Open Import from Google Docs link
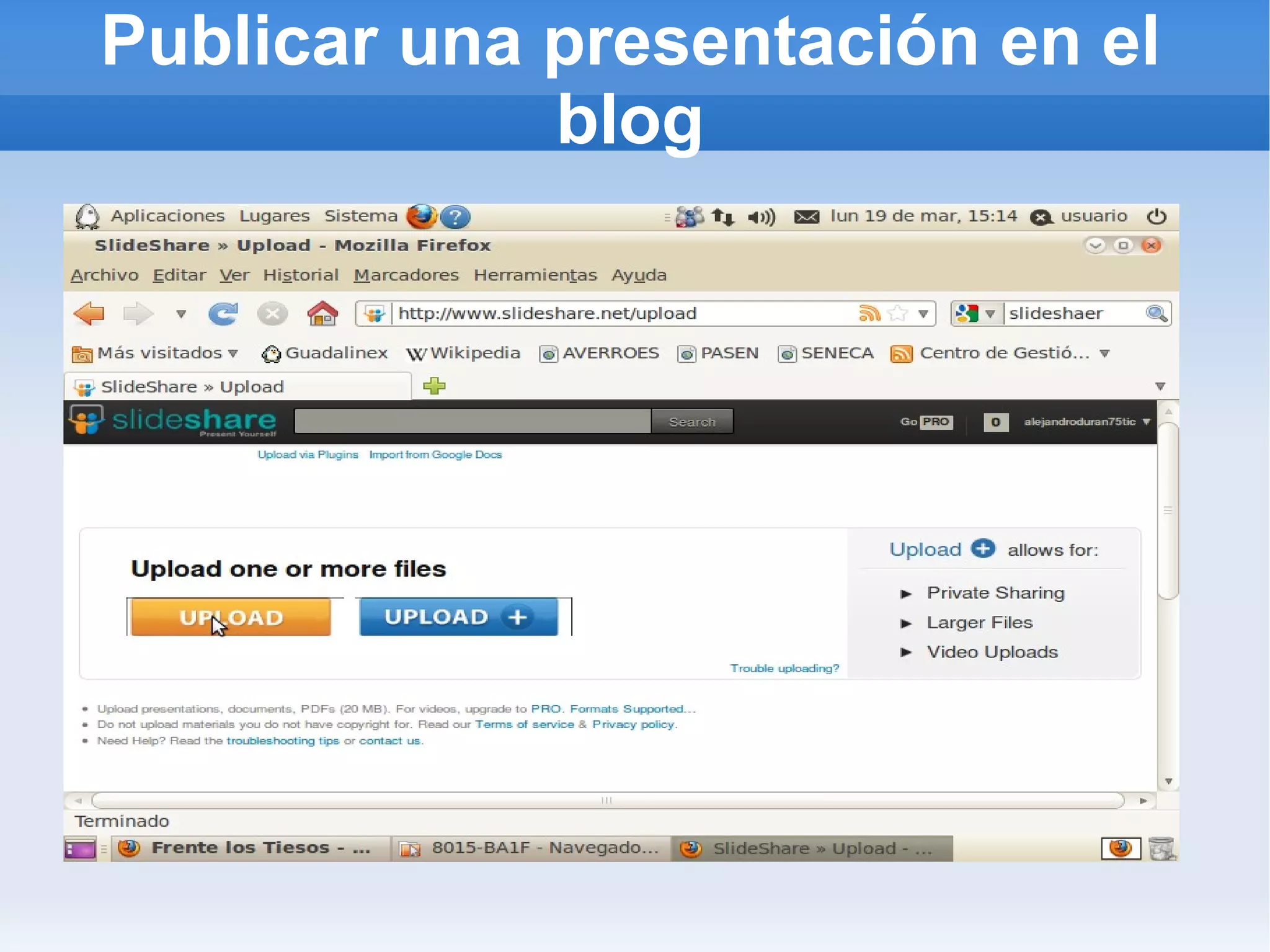The height and width of the screenshot is (952, 1270). [435, 455]
